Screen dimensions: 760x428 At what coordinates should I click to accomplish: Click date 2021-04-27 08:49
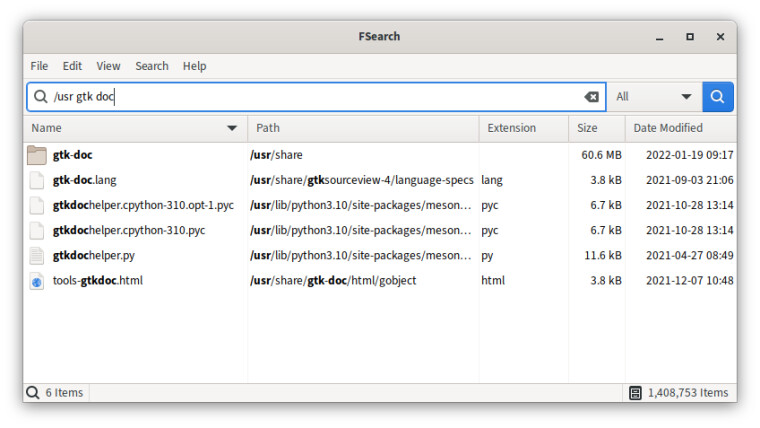point(689,256)
